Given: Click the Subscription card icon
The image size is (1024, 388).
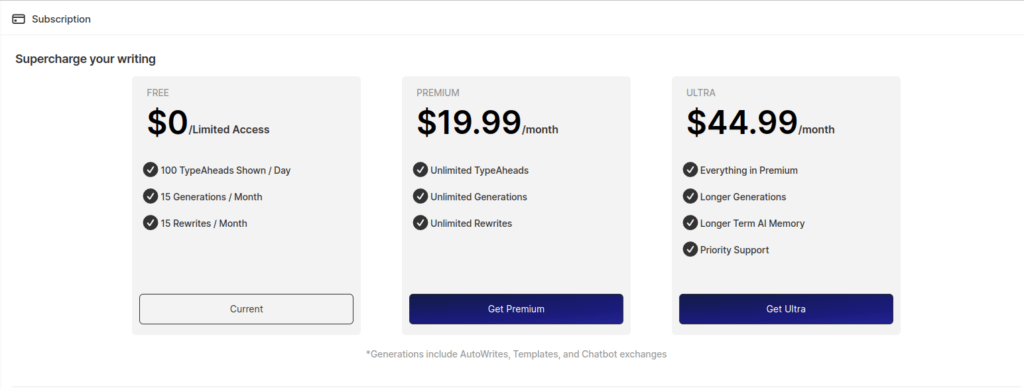Looking at the screenshot, I should [x=18, y=19].
